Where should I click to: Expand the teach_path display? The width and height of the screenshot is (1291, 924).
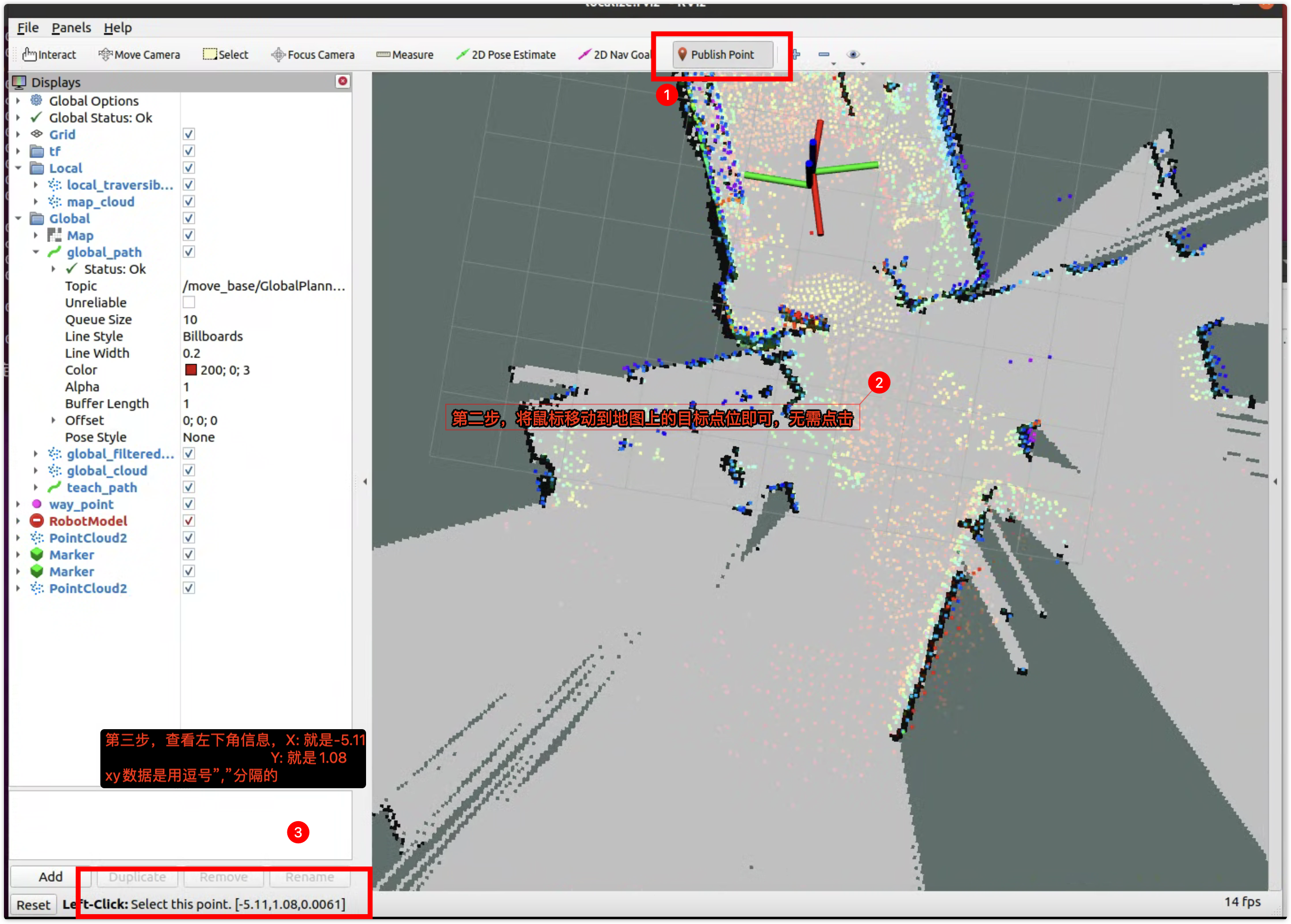[36, 488]
